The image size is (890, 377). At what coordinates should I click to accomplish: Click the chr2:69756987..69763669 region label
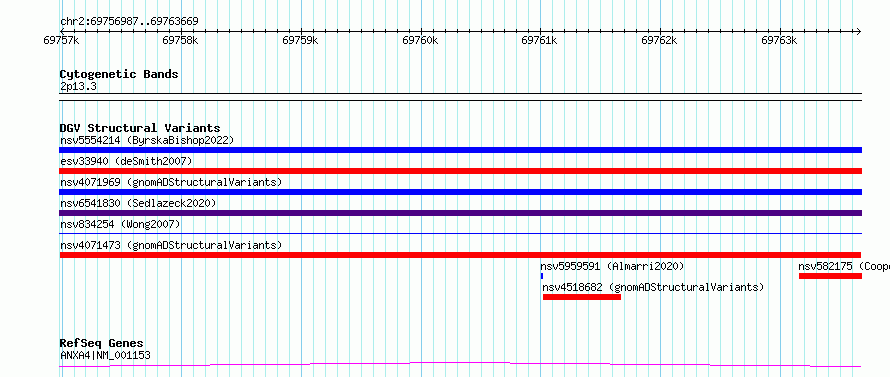pos(129,22)
